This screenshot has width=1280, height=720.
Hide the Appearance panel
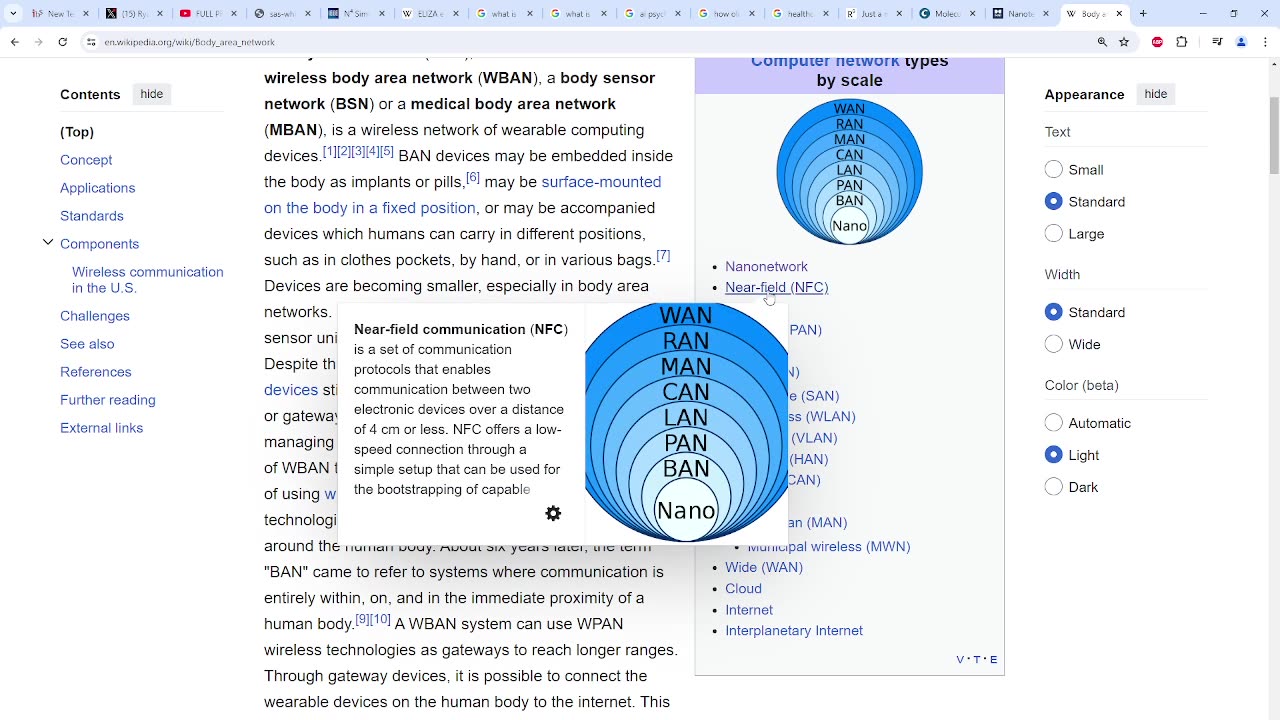click(x=1156, y=94)
